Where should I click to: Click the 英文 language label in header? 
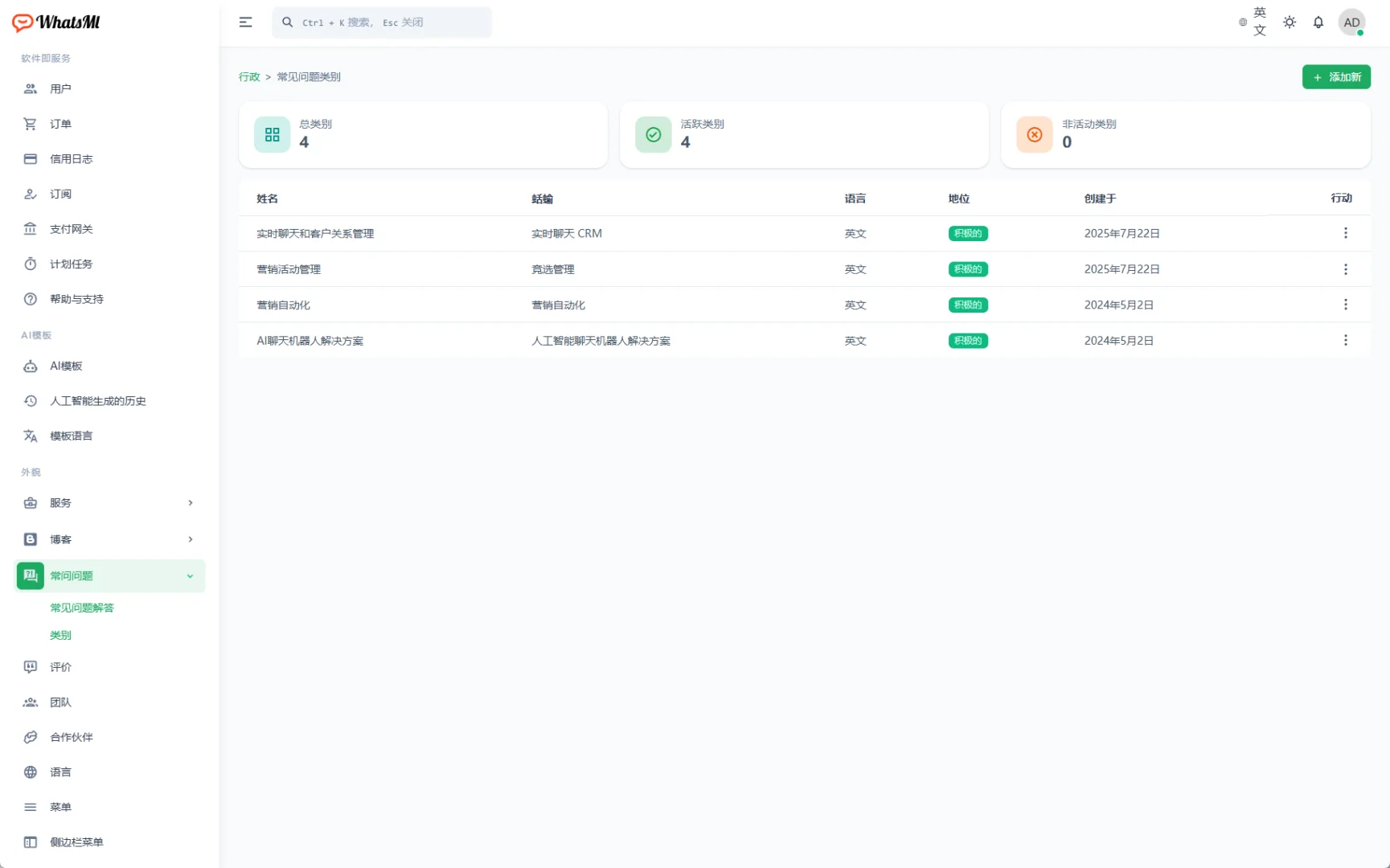coord(1260,22)
